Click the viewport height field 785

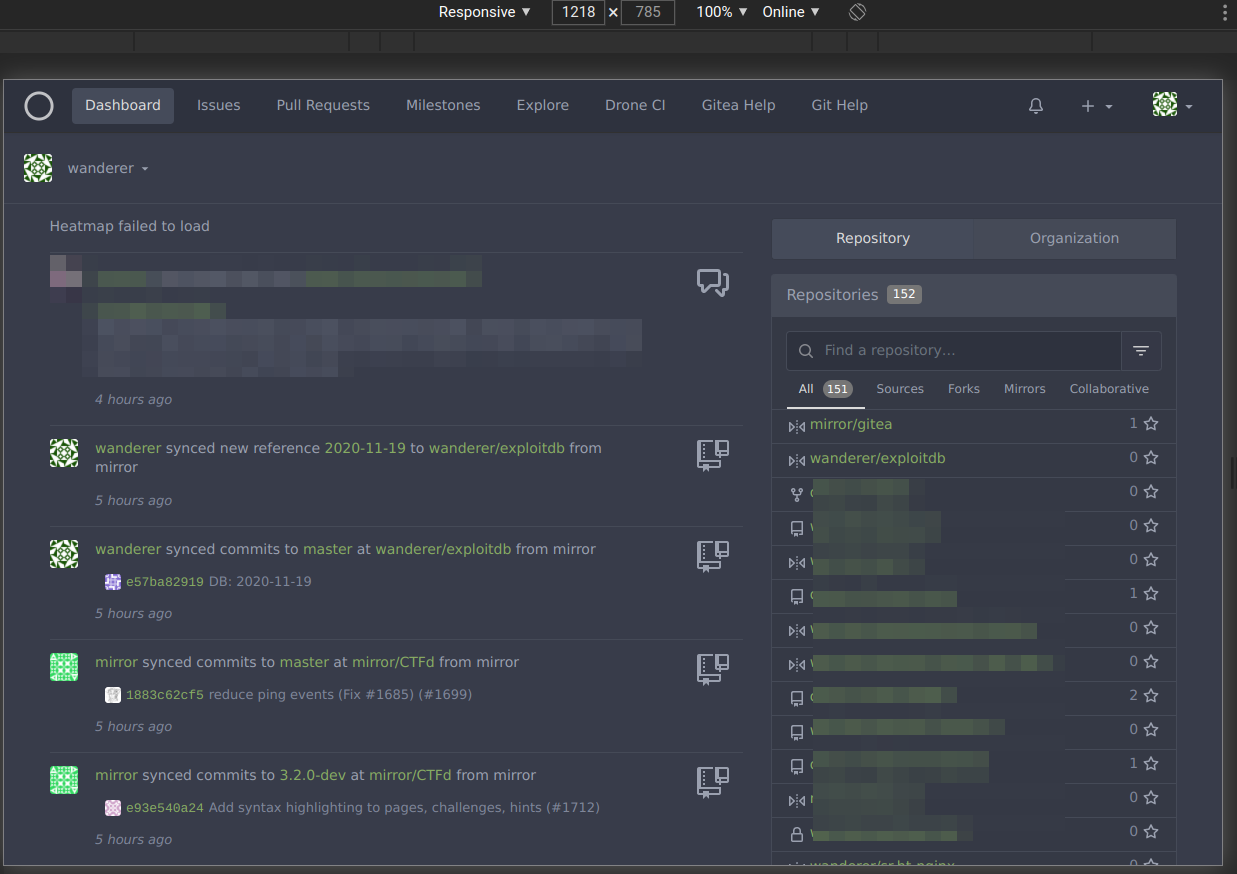point(648,12)
